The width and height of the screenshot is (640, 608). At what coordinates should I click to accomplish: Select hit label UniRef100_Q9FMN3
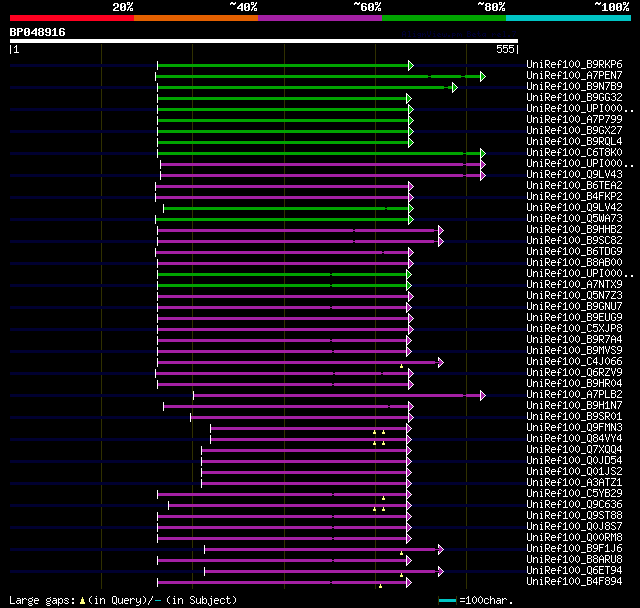(574, 428)
